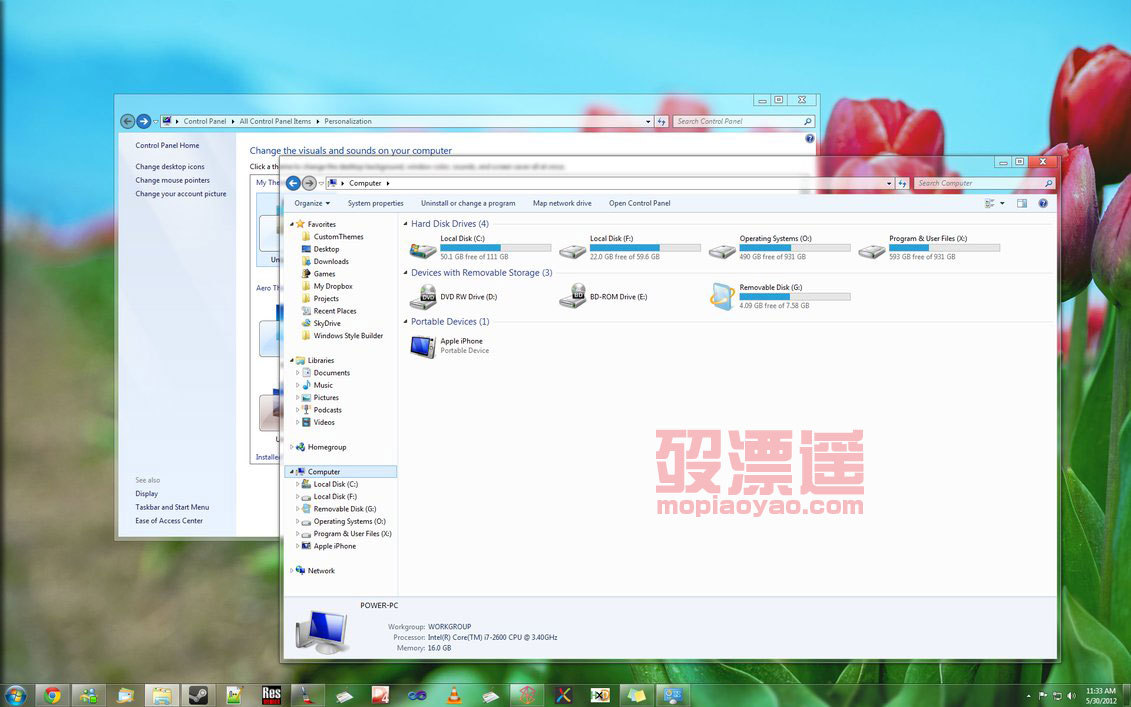Click System properties in toolbar
The height and width of the screenshot is (707, 1131).
click(376, 203)
